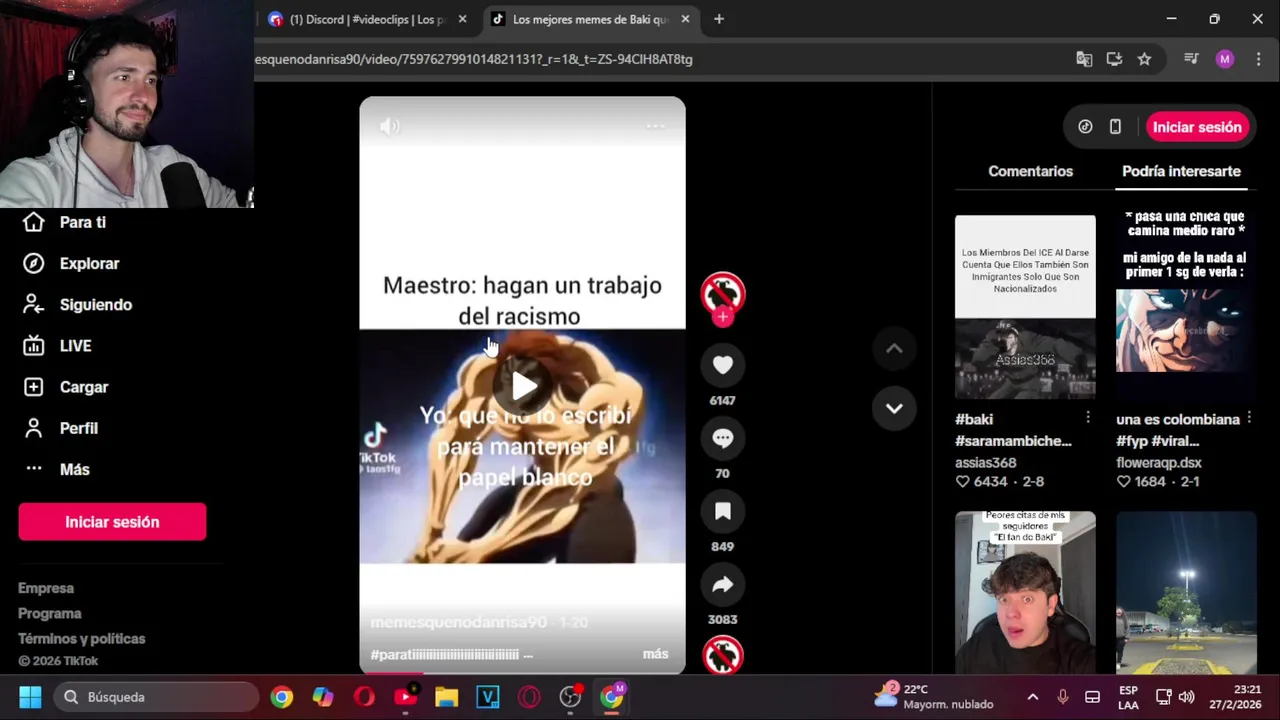Unmute the video with speaker icon
The width and height of the screenshot is (1280, 720).
pos(390,126)
